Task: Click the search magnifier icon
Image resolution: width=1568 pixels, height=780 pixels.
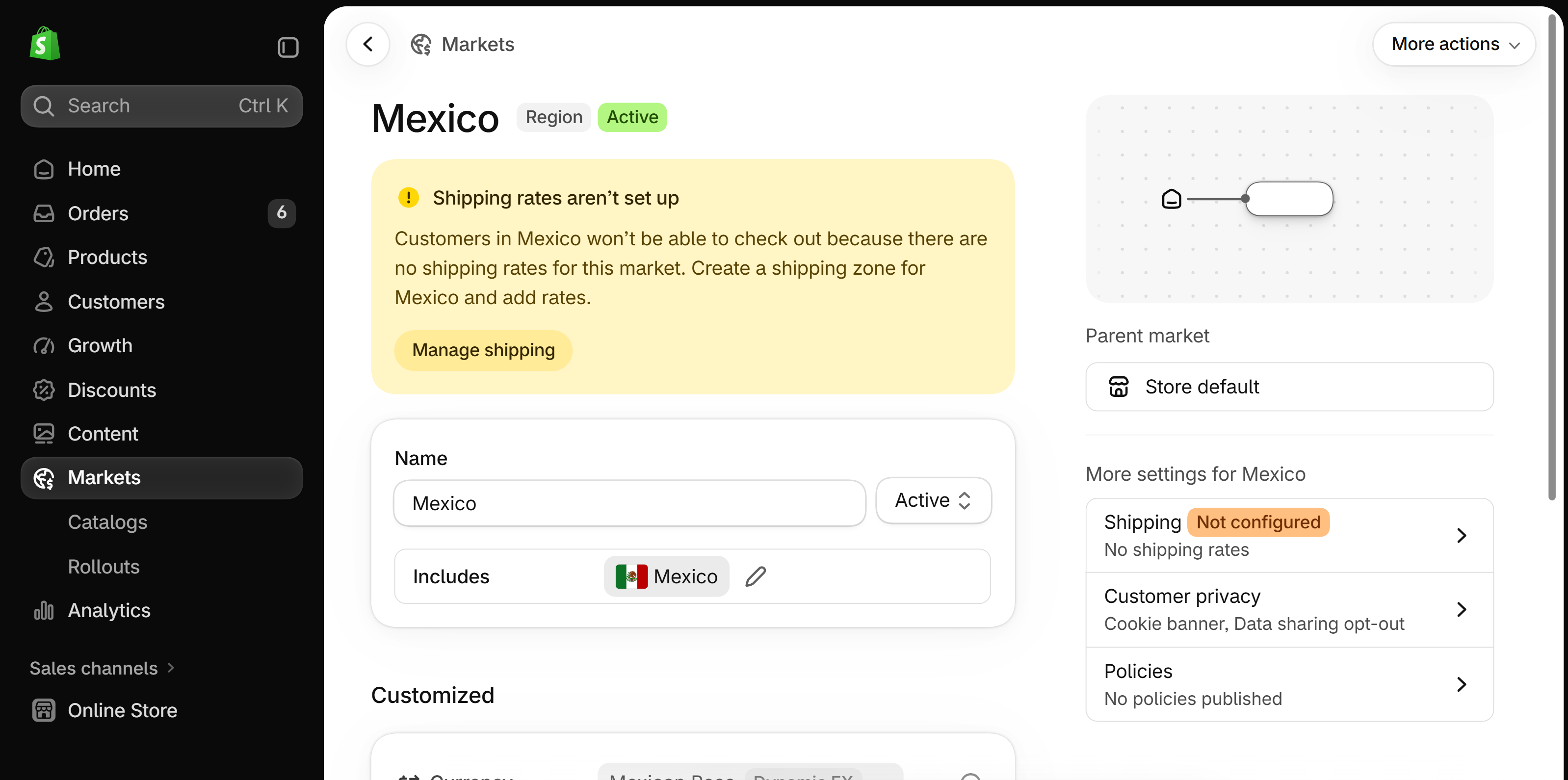Action: pyautogui.click(x=44, y=106)
